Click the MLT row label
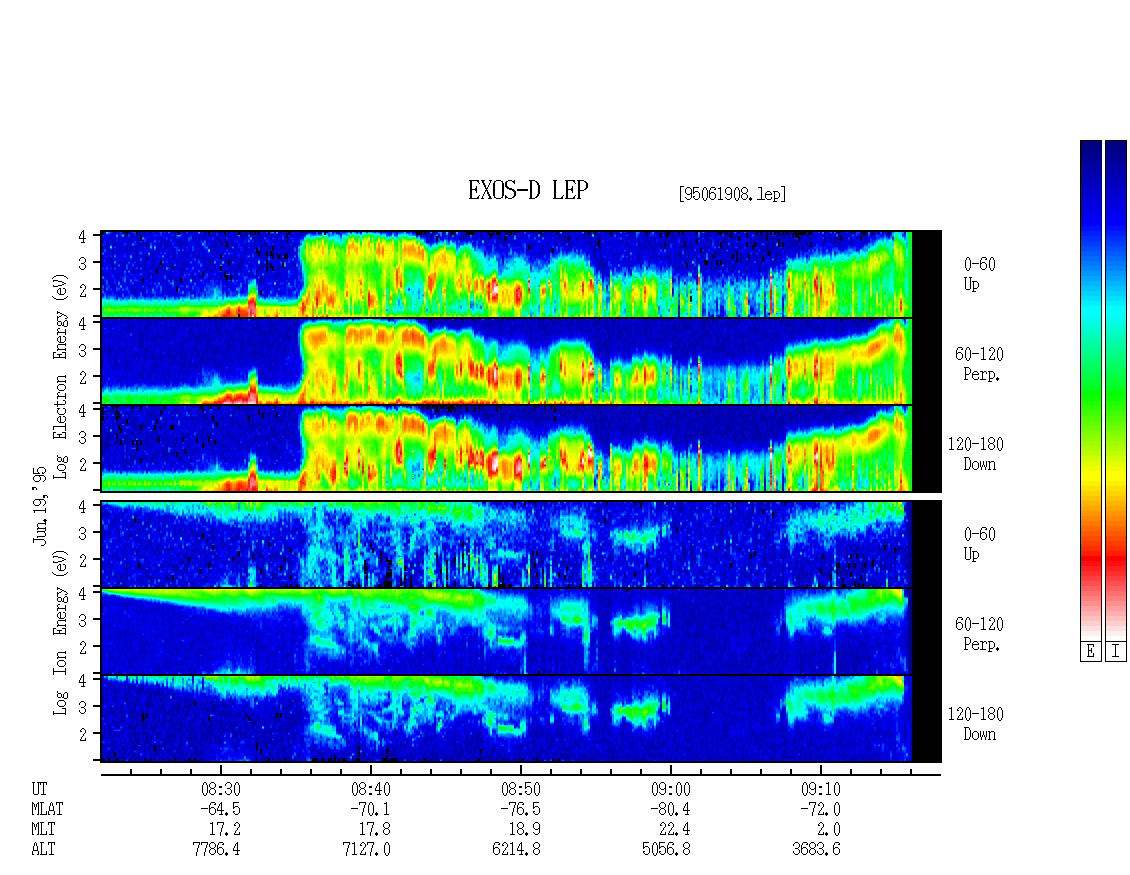 point(43,830)
